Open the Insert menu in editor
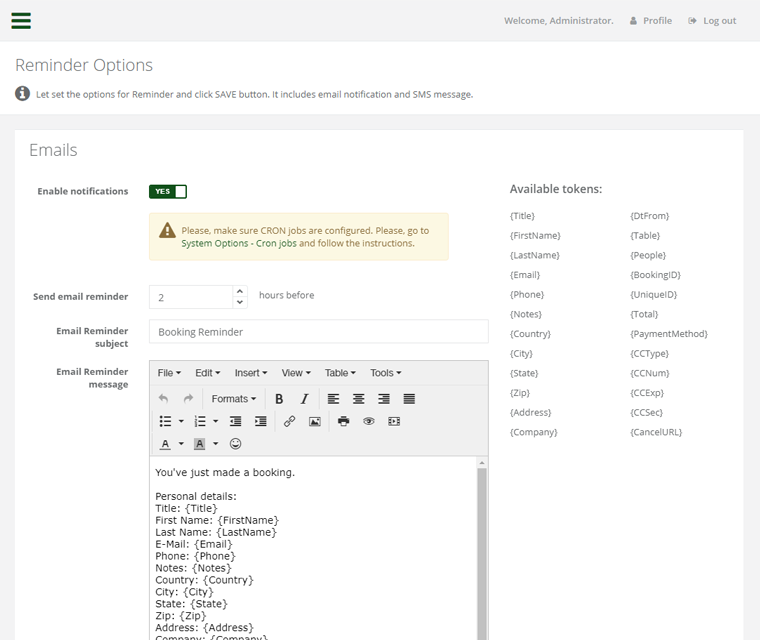Image resolution: width=760 pixels, height=640 pixels. pyautogui.click(x=251, y=373)
